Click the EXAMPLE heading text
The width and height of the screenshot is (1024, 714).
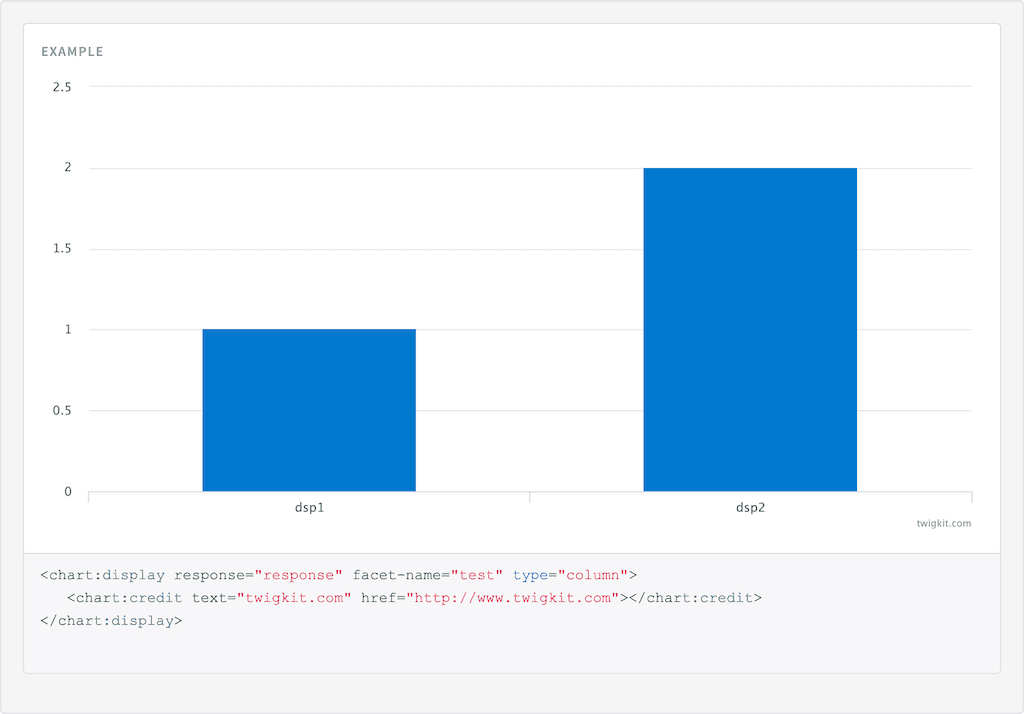[x=72, y=52]
